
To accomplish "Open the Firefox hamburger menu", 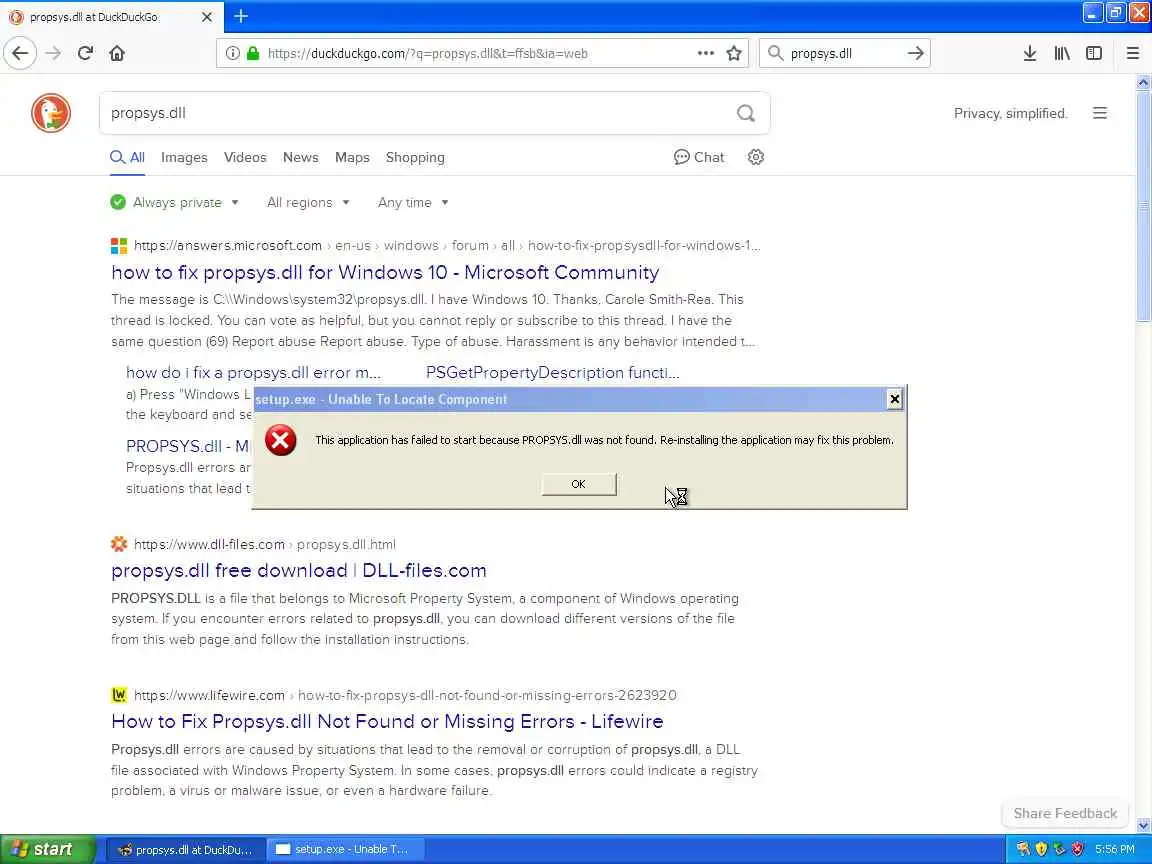I will pos(1132,53).
